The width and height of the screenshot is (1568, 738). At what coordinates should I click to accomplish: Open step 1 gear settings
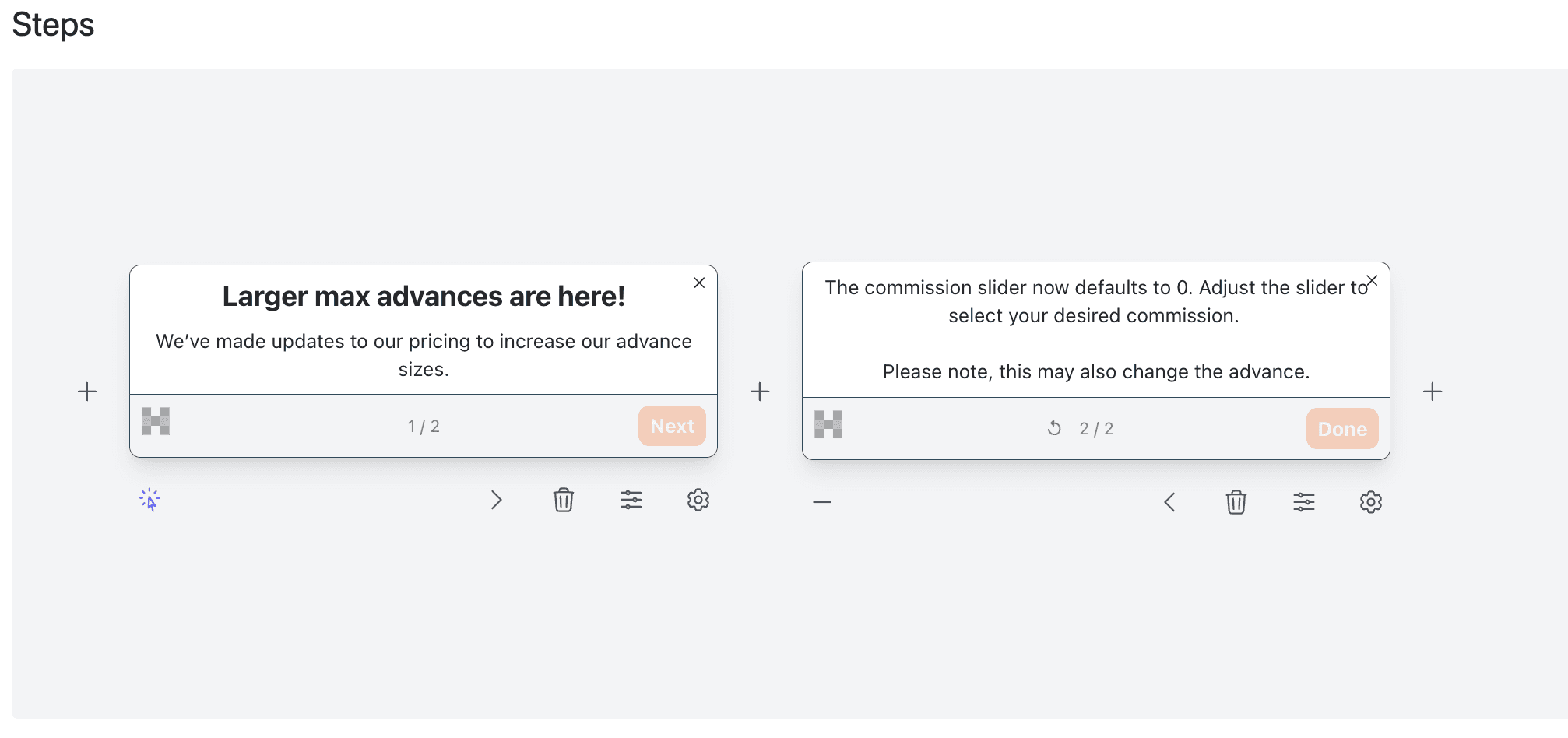coord(698,500)
